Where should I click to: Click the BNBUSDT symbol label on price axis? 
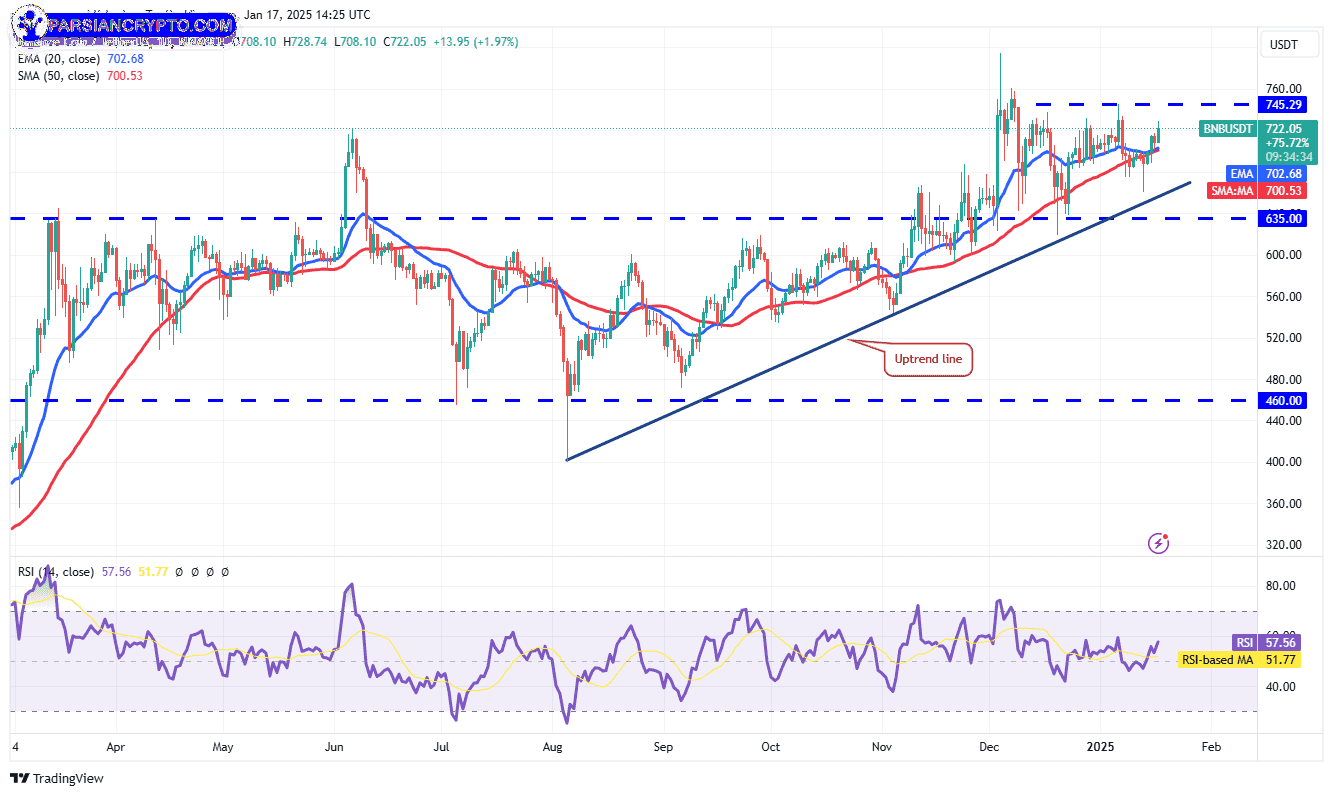pyautogui.click(x=1227, y=129)
